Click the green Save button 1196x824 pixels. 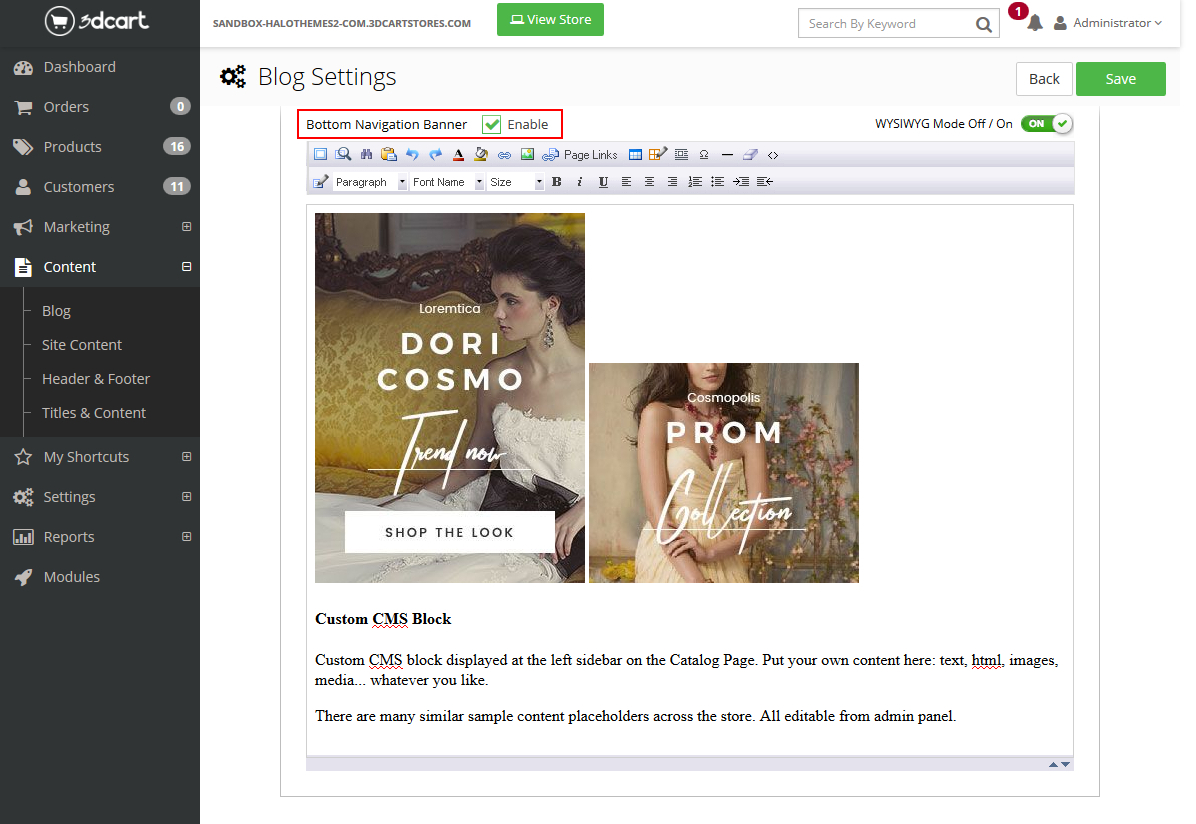(x=1120, y=79)
